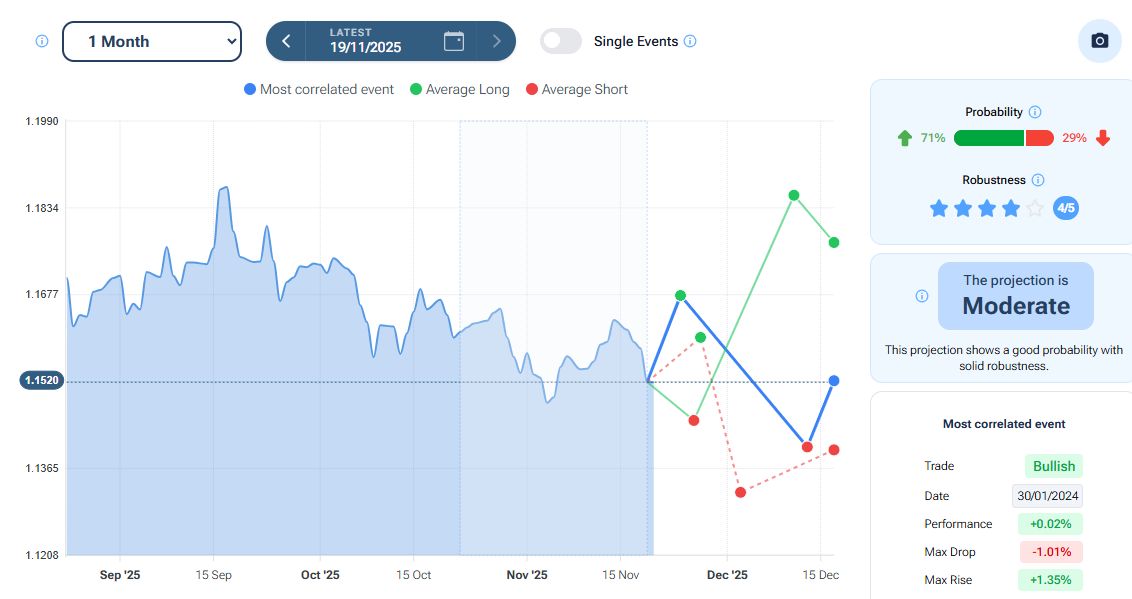Click the Latest 19/11/2025 date field
This screenshot has height=599, width=1132.
click(366, 41)
